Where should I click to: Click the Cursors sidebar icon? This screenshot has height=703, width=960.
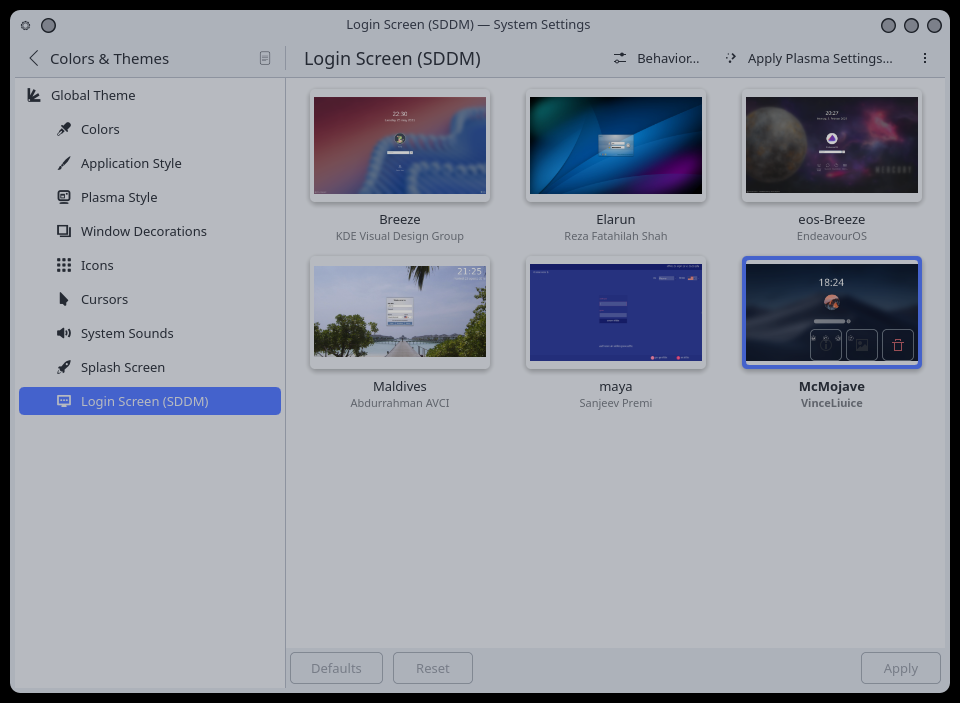pos(64,299)
